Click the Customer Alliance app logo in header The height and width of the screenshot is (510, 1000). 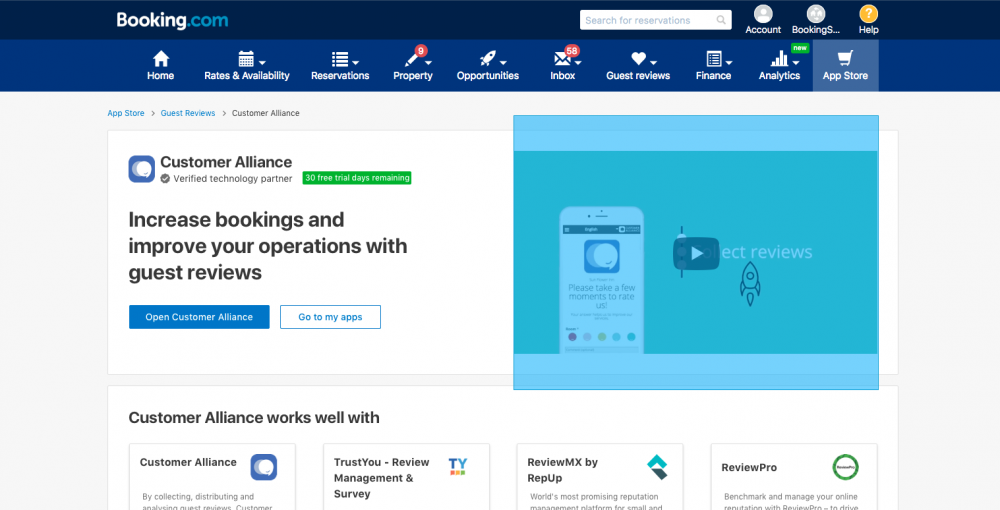pos(142,169)
